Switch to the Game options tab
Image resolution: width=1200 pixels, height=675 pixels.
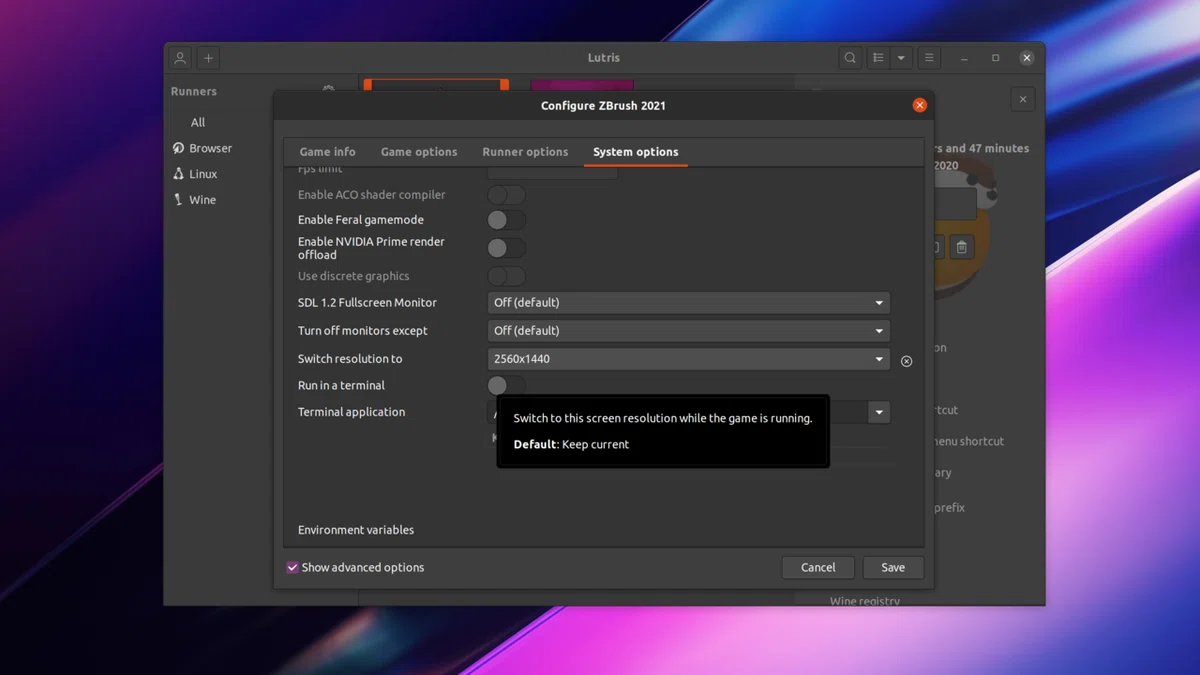(x=419, y=152)
